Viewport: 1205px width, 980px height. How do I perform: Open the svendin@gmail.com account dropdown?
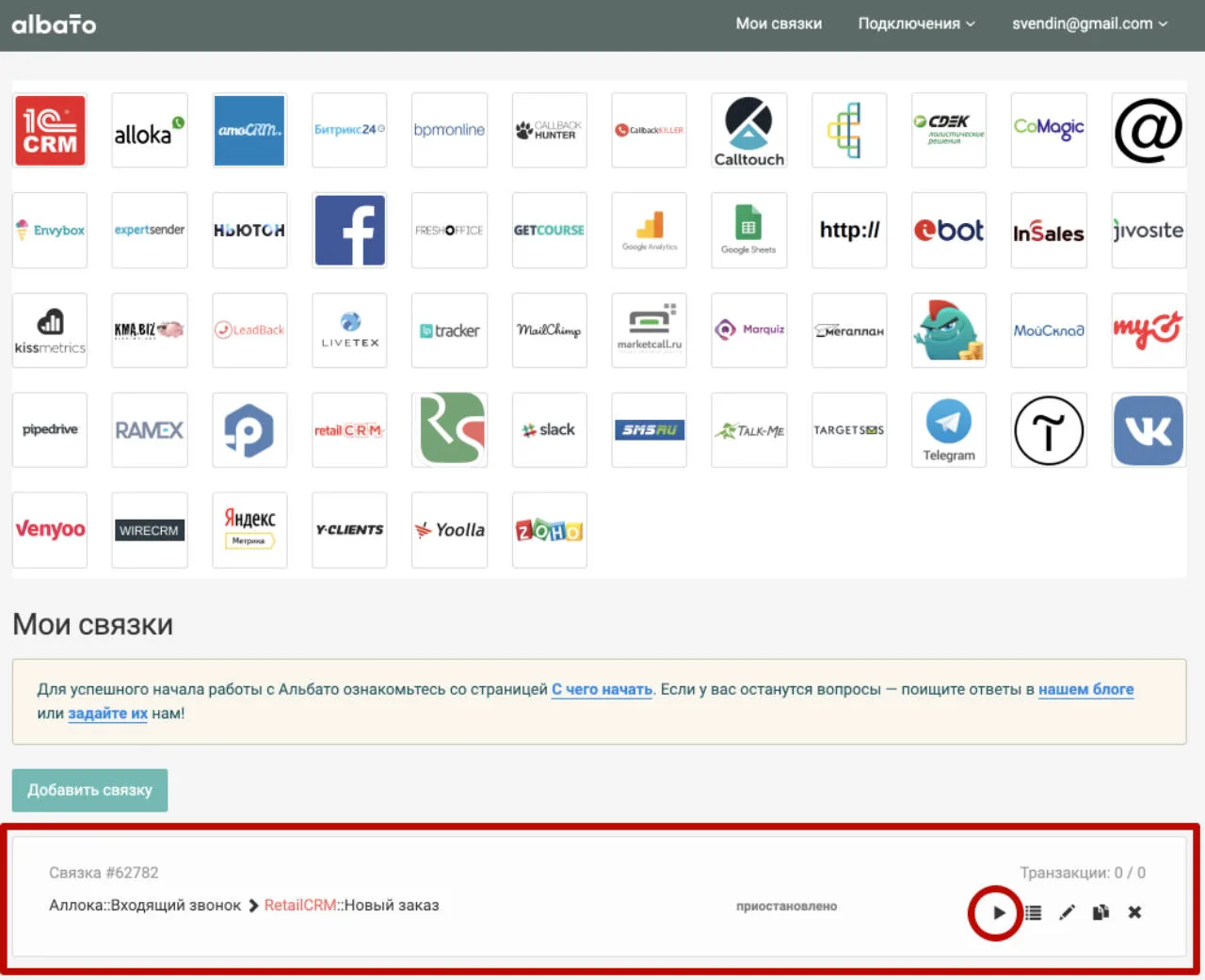coord(1089,24)
